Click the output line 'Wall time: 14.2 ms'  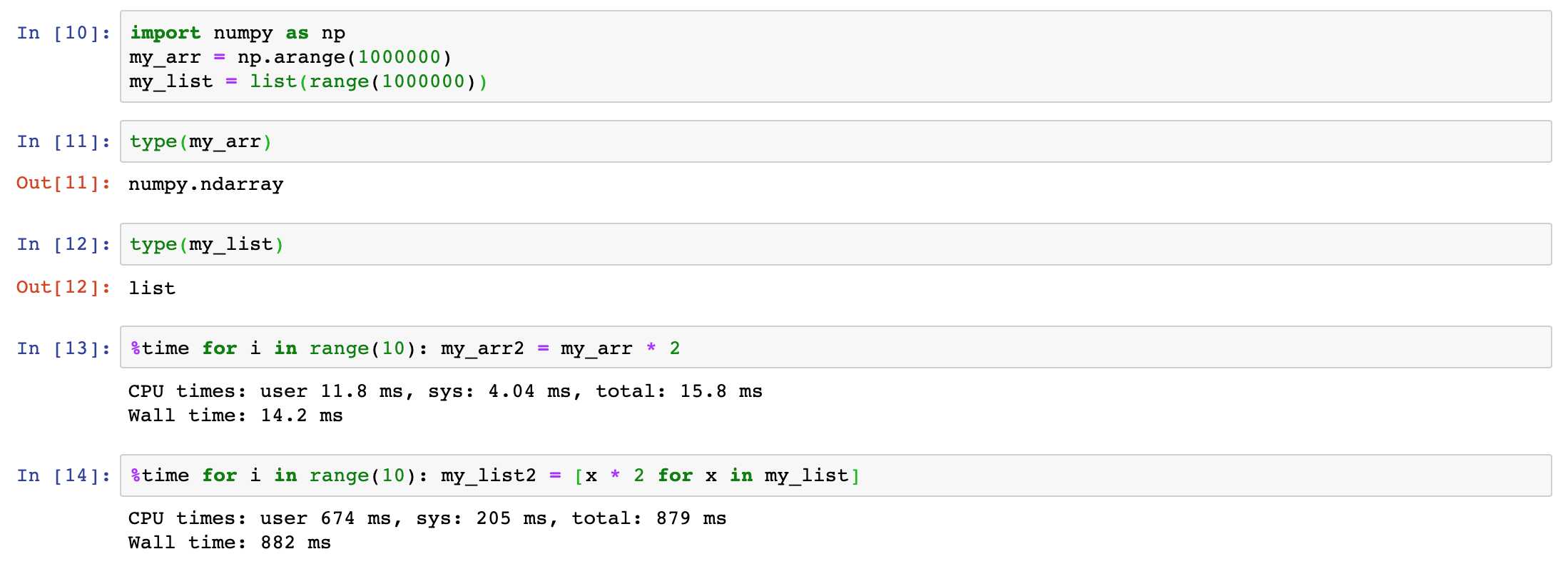tap(235, 416)
